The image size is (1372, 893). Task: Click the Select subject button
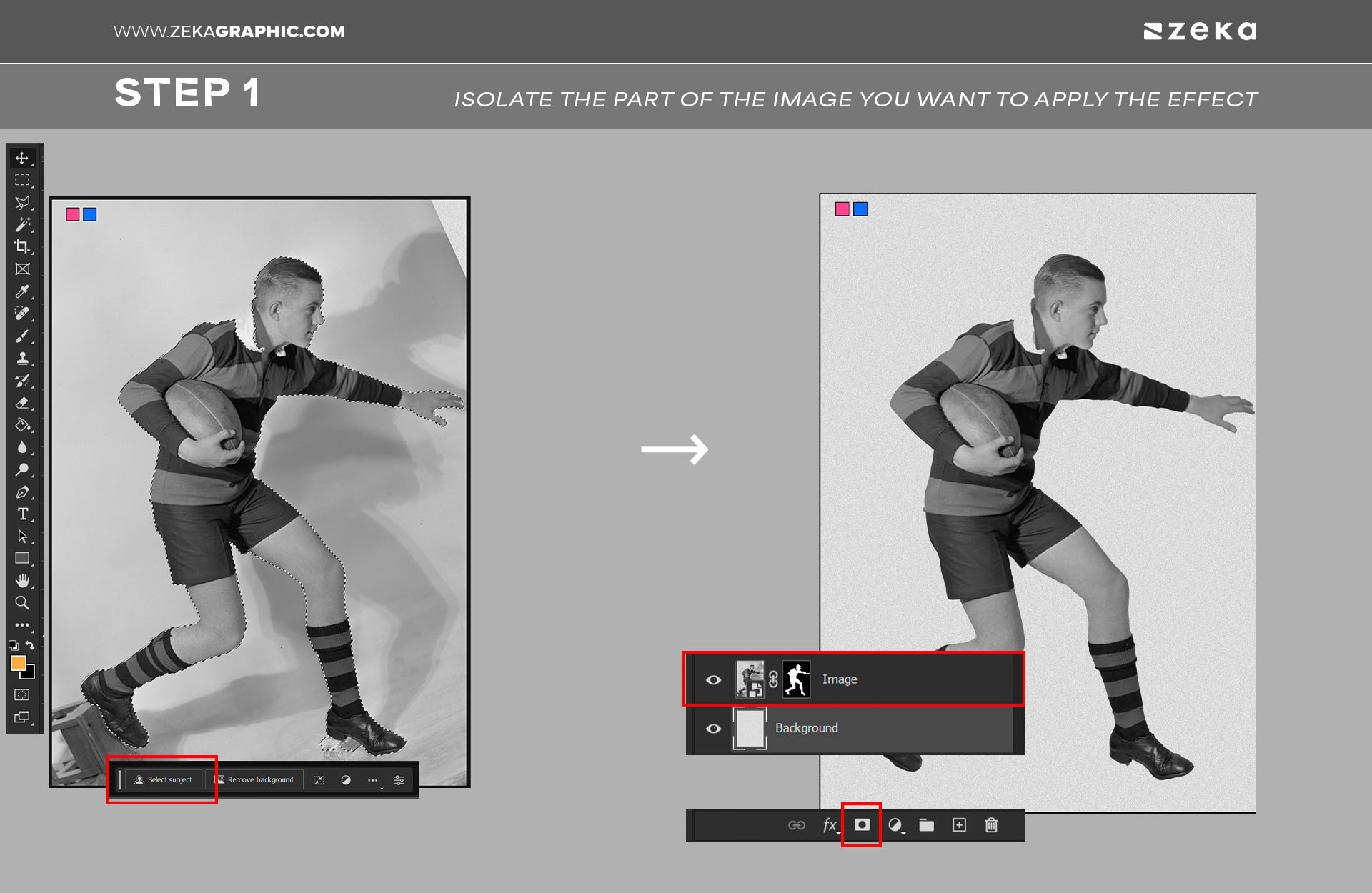164,779
